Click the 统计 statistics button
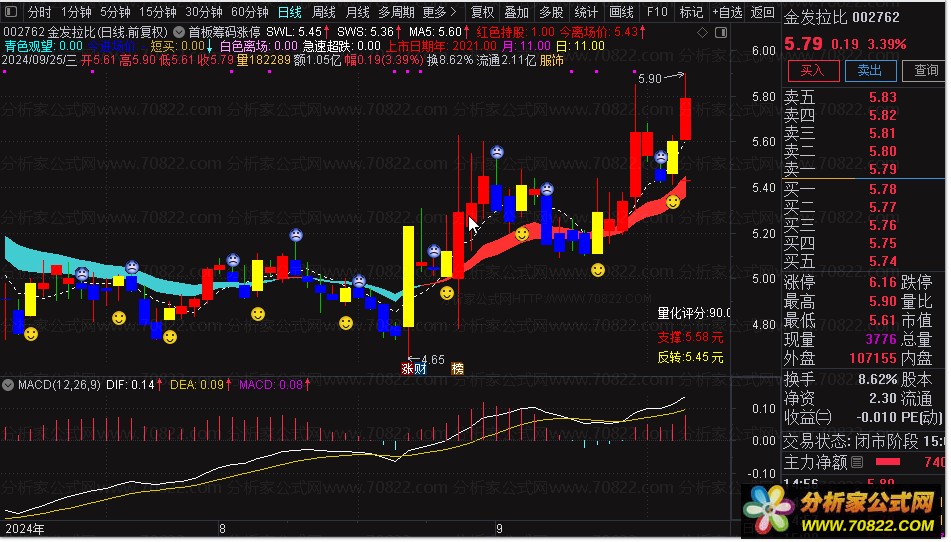 pyautogui.click(x=586, y=12)
